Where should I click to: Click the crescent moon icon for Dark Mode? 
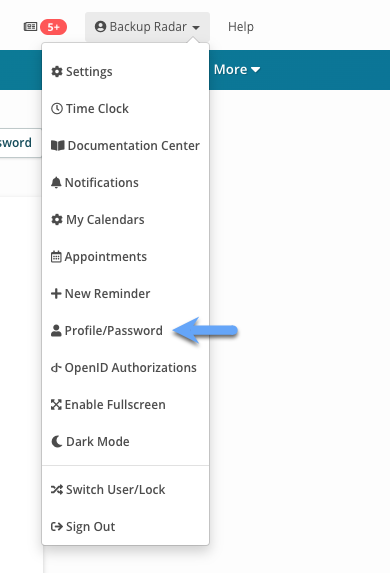57,441
